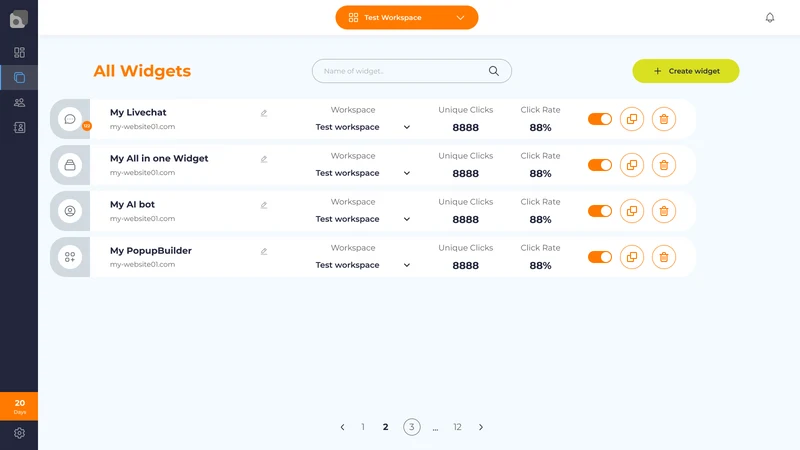800x450 pixels.
Task: Click the My Livechat title
Action: point(138,112)
